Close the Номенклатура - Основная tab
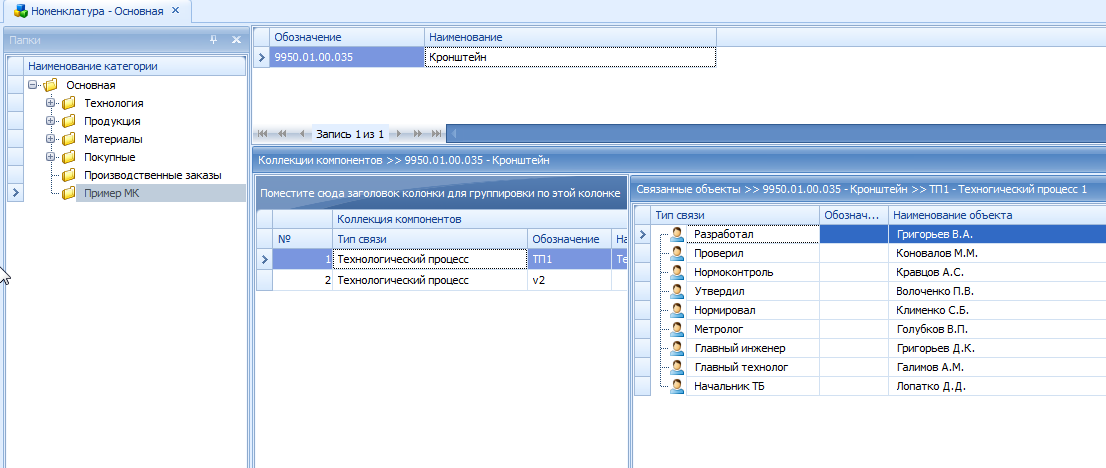This screenshot has width=1106, height=468. tap(176, 11)
